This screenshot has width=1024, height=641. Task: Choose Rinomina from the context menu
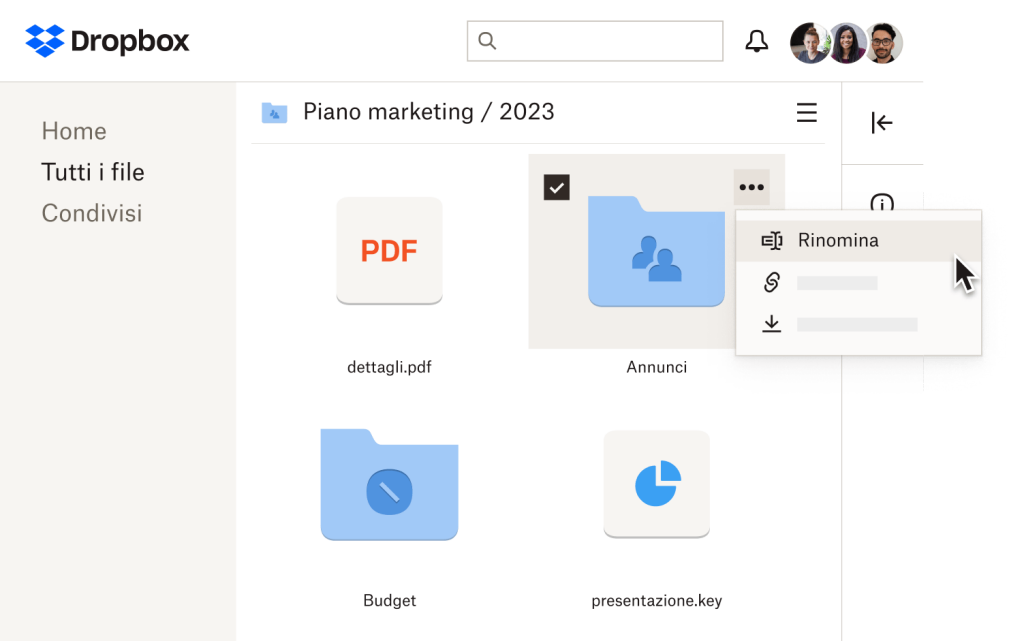[837, 240]
